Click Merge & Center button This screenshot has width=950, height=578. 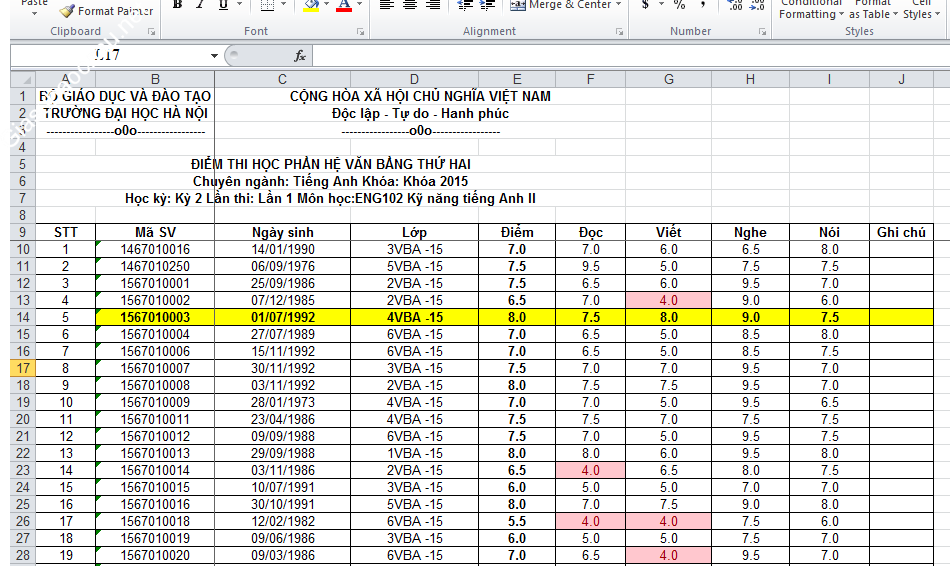[562, 5]
